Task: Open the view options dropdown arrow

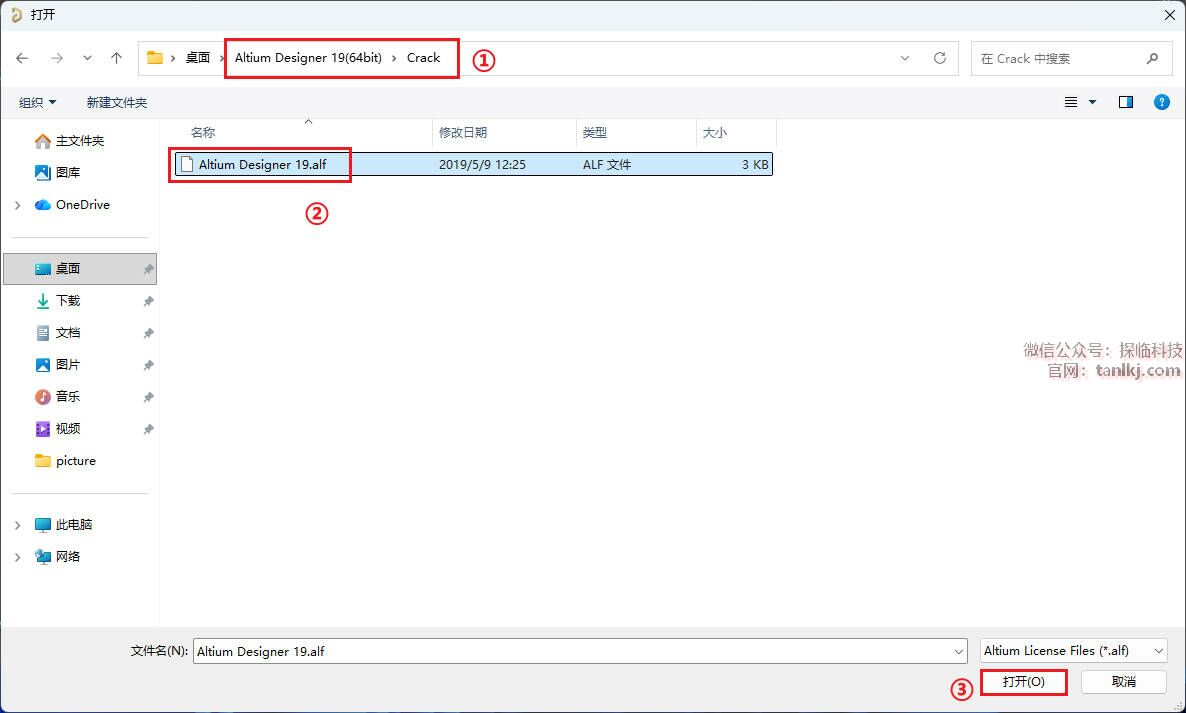Action: (1092, 102)
